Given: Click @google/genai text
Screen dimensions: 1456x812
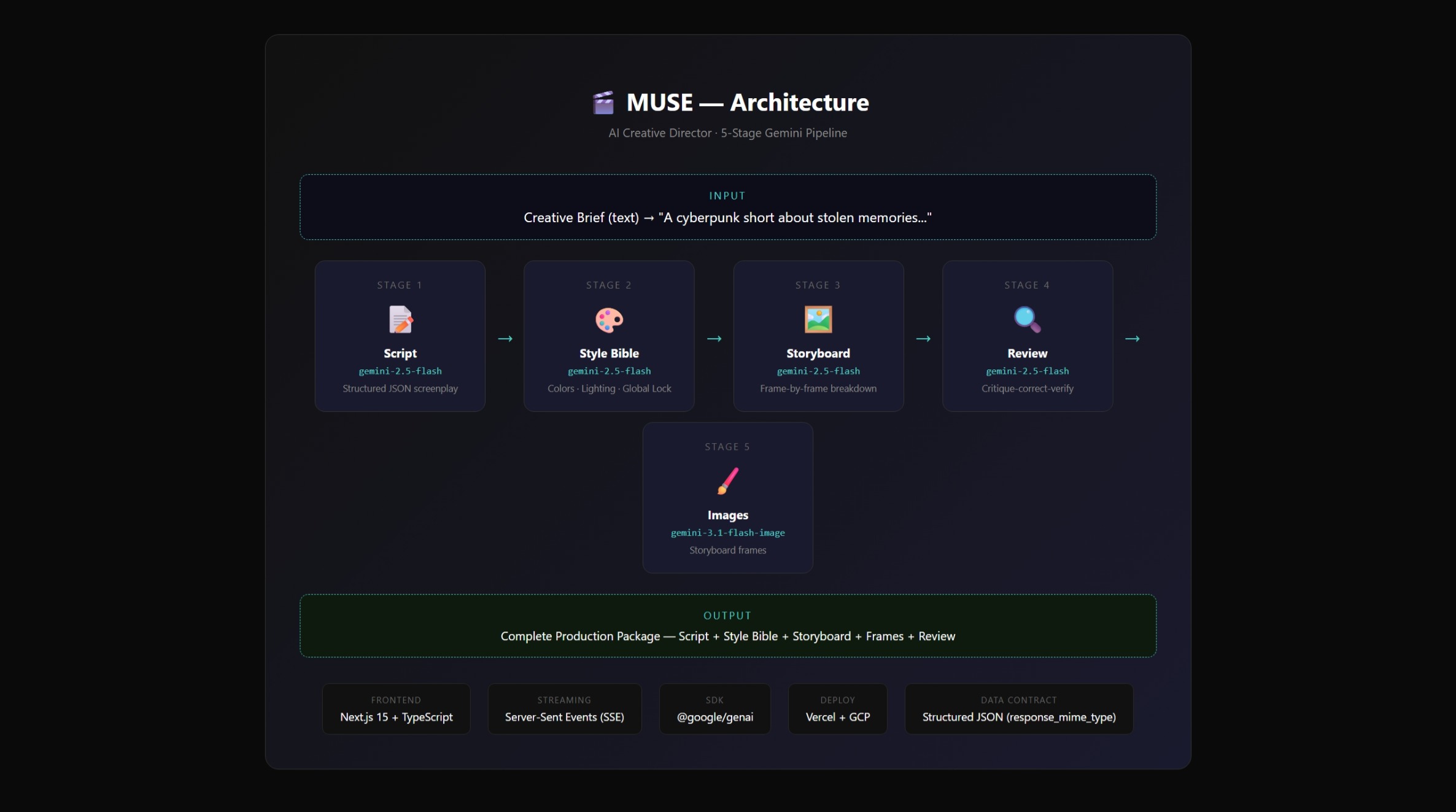Looking at the screenshot, I should [x=715, y=717].
